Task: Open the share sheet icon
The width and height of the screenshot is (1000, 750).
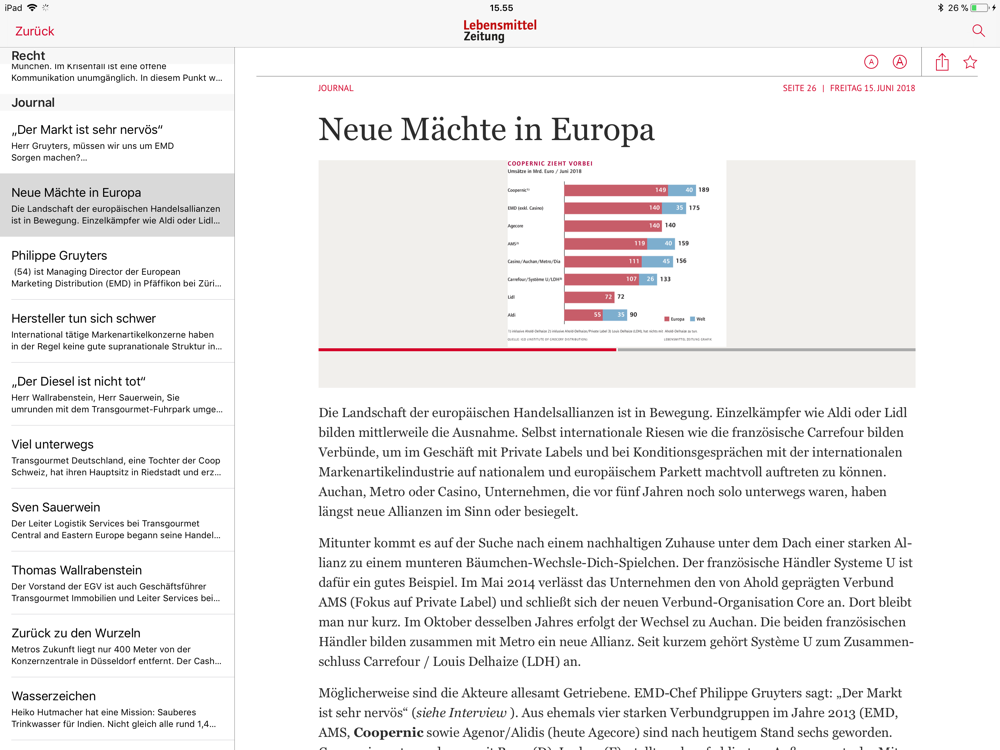Action: [942, 62]
